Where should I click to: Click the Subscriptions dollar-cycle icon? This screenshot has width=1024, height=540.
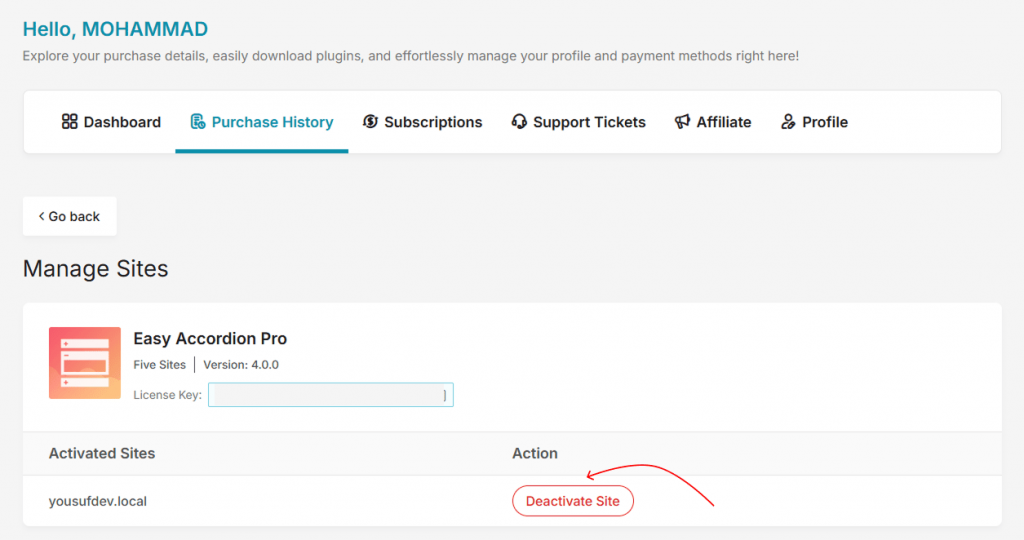coord(370,122)
